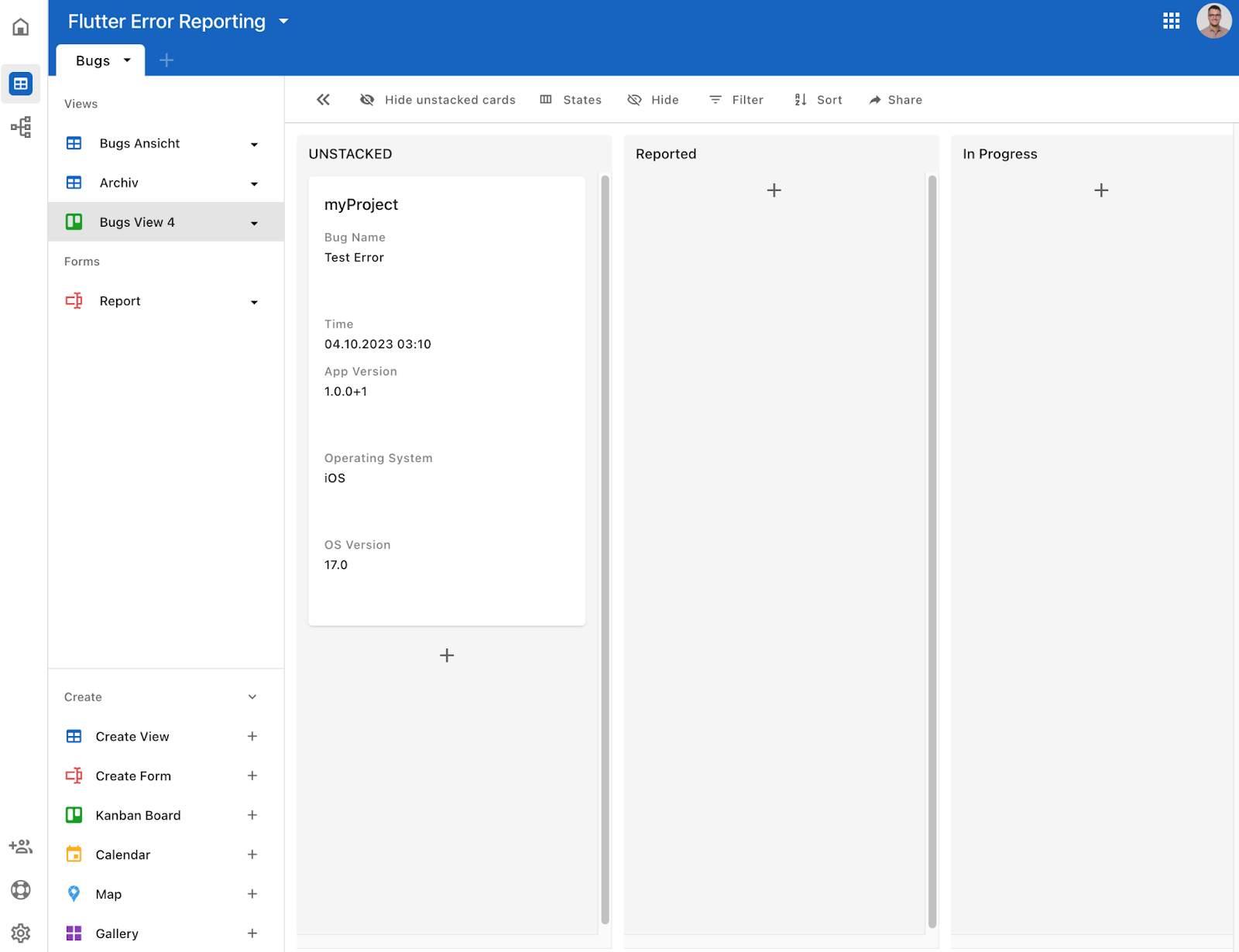Add a card to the Reported column
Viewport: 1239px width, 952px height.
coord(774,190)
